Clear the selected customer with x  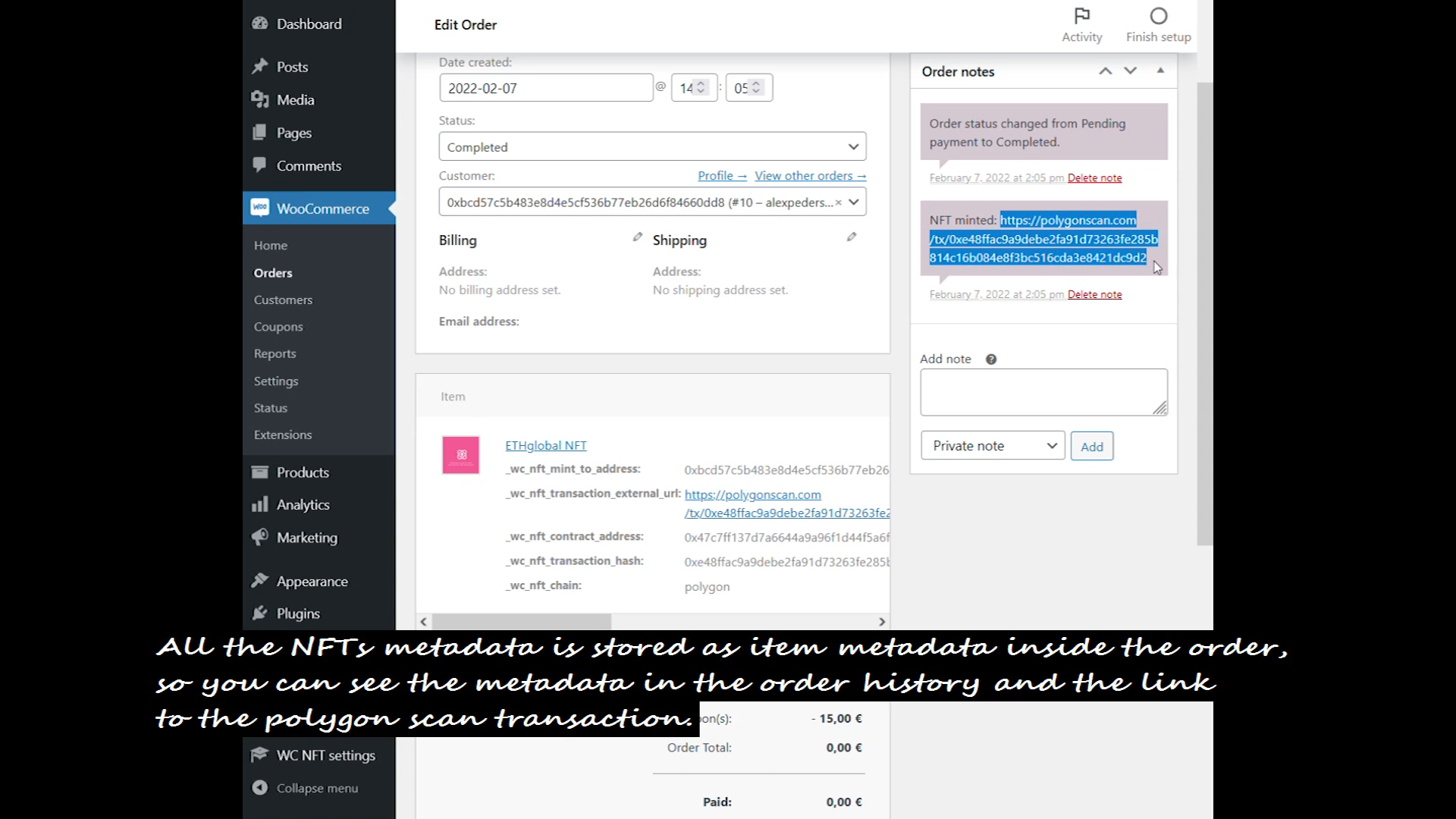(838, 202)
